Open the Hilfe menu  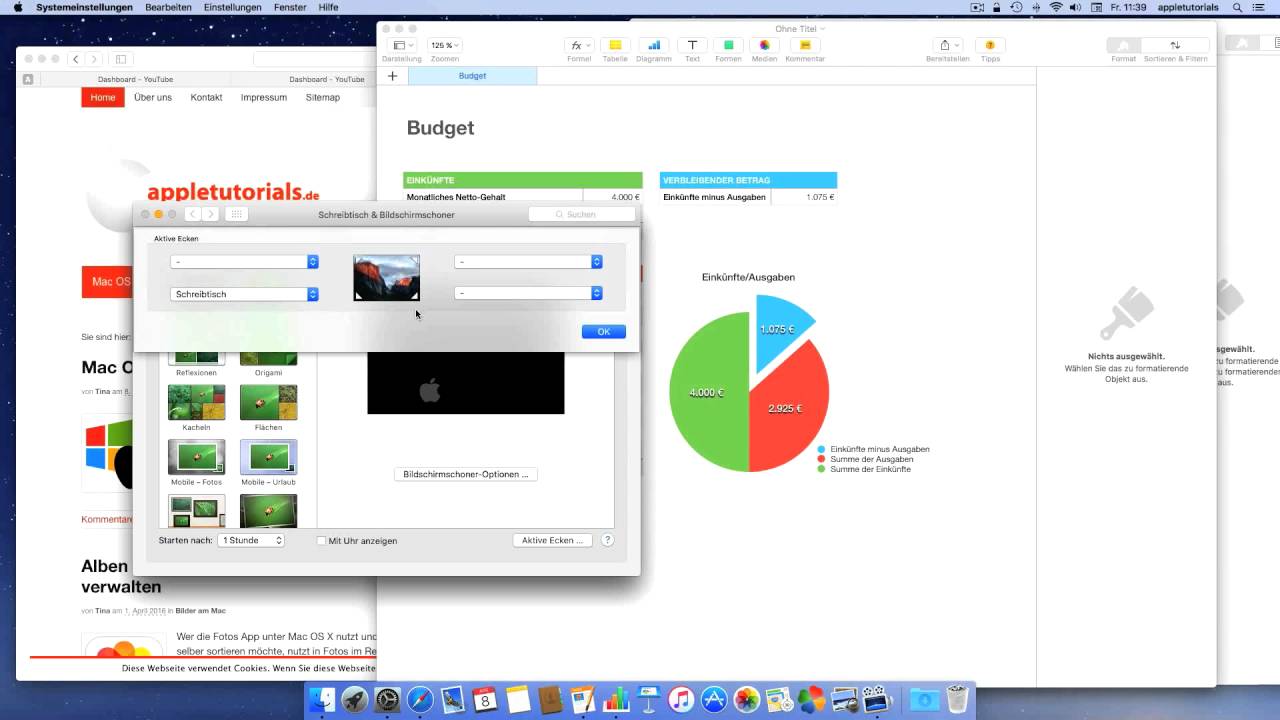click(x=328, y=7)
